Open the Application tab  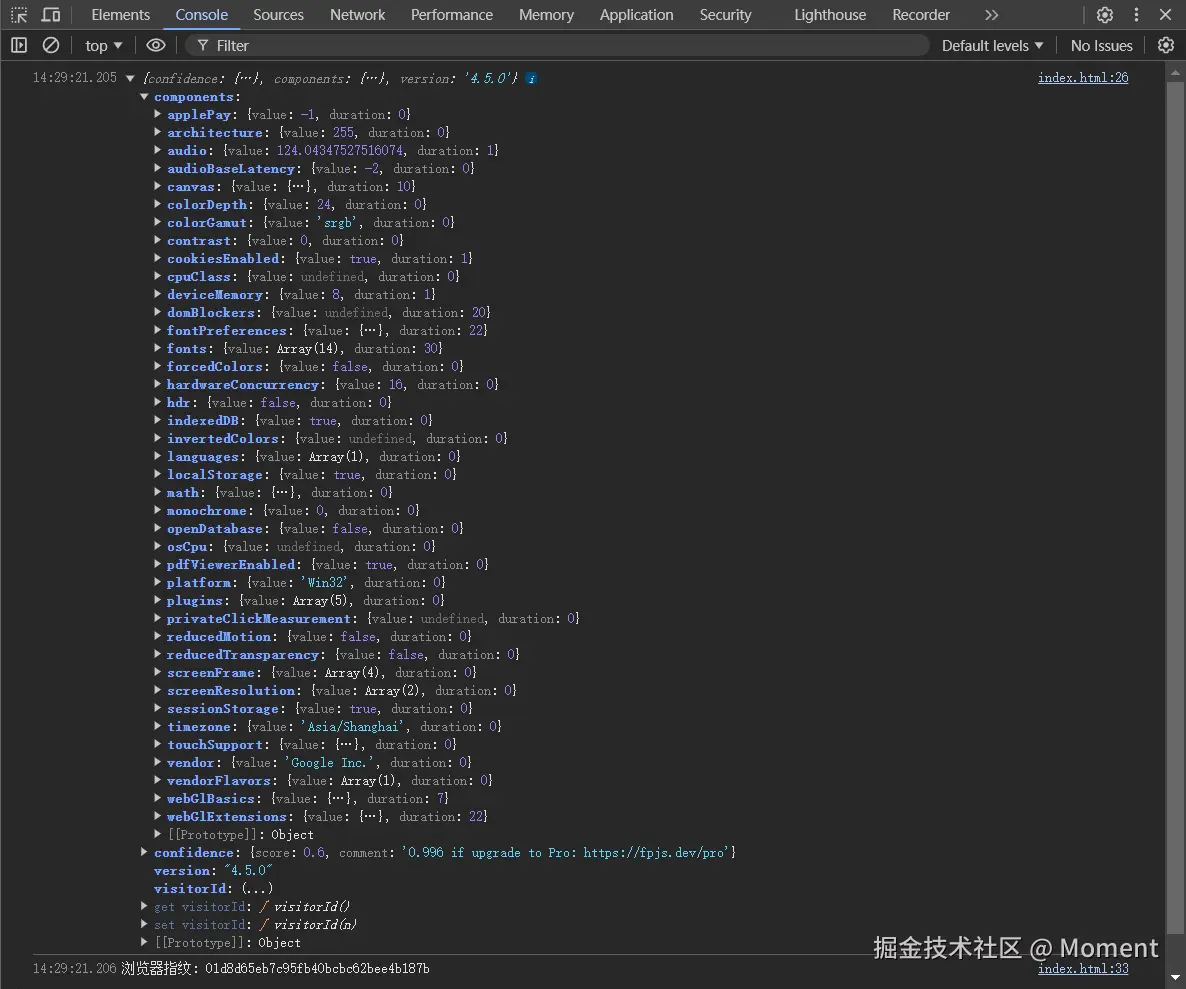pyautogui.click(x=636, y=14)
